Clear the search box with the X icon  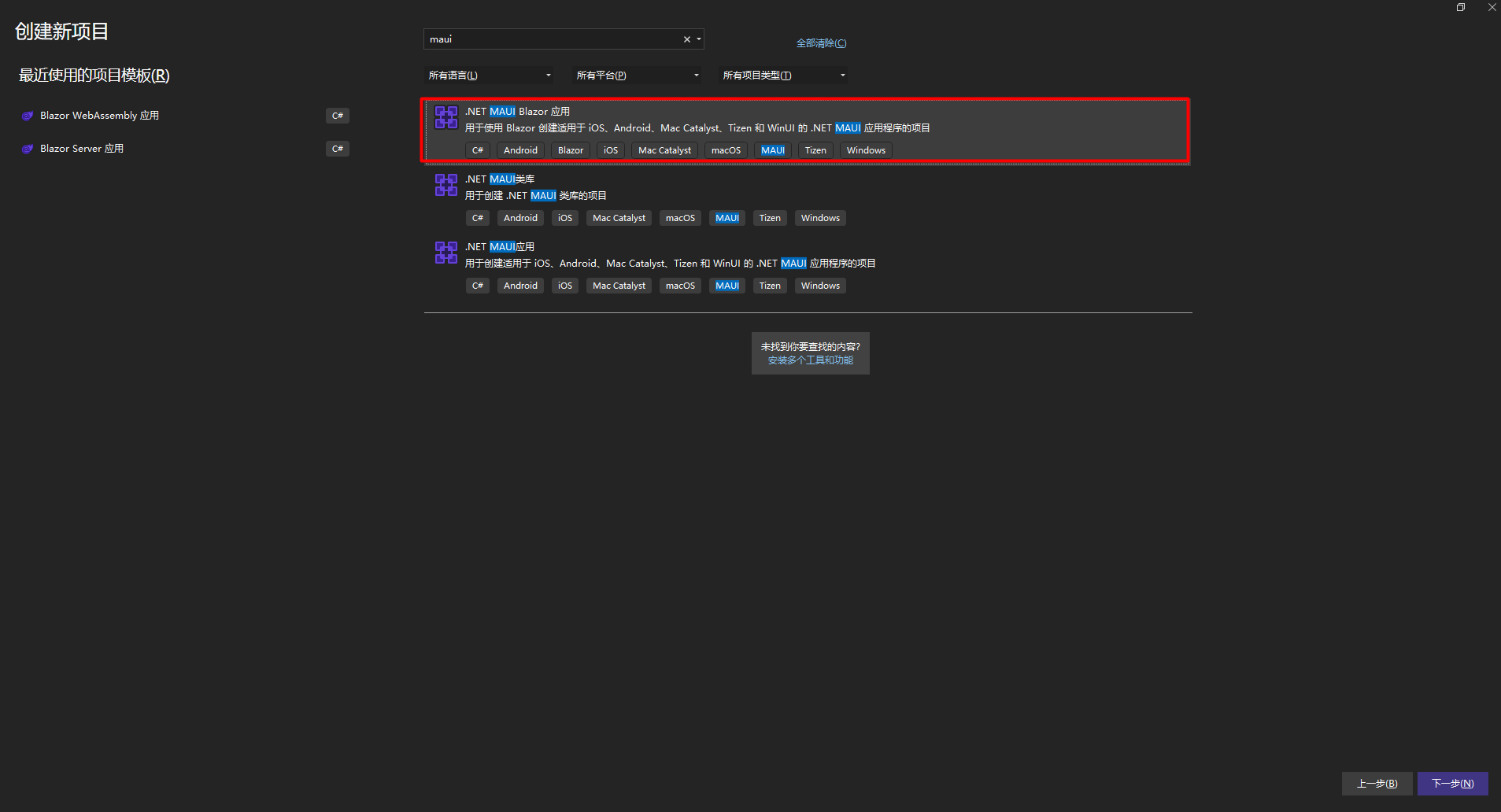(x=686, y=39)
